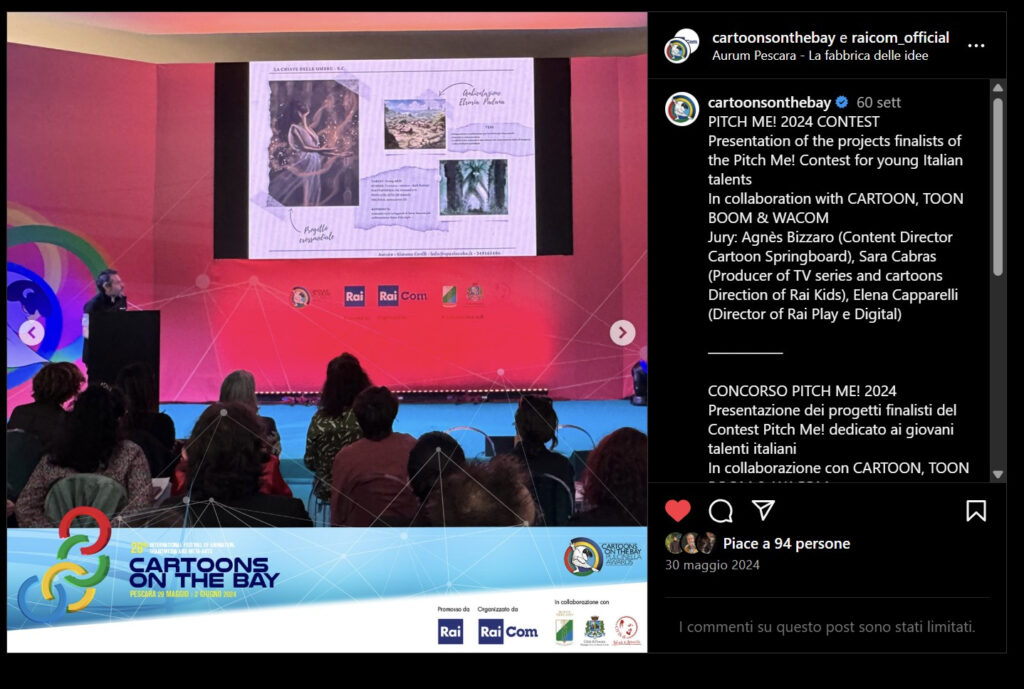
Task: Go to the next carousel photo
Action: click(622, 333)
